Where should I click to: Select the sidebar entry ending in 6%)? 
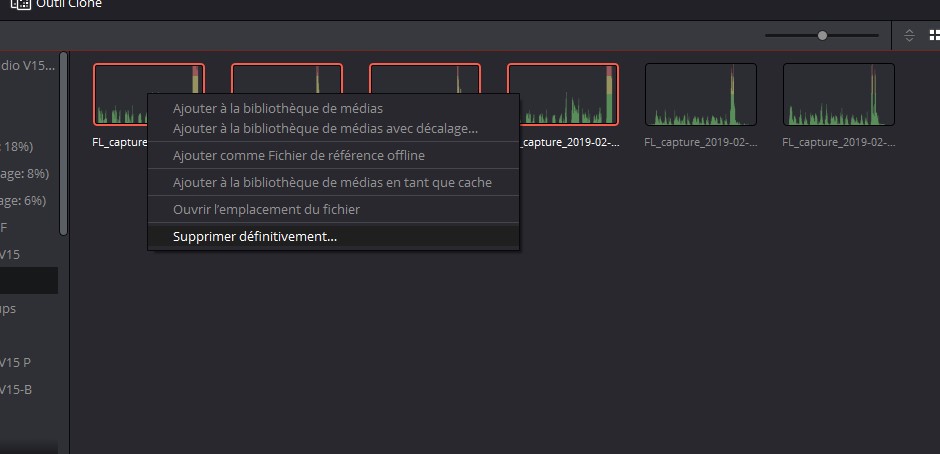(x=23, y=200)
